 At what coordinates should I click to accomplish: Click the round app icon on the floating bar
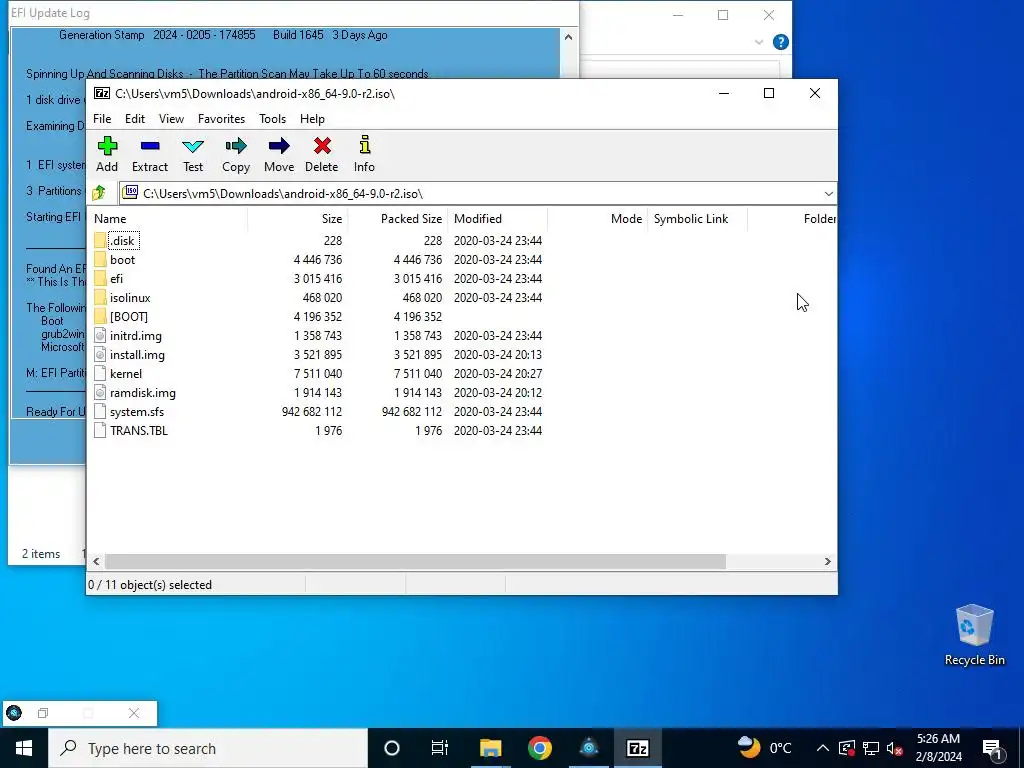[14, 713]
